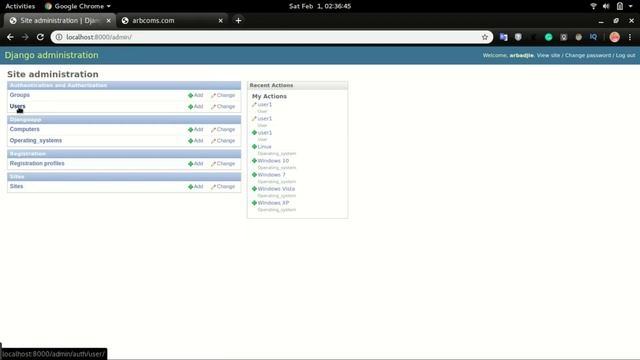Screen dimensions: 640x360
Task: Open the Sites model link
Action: [x=16, y=186]
